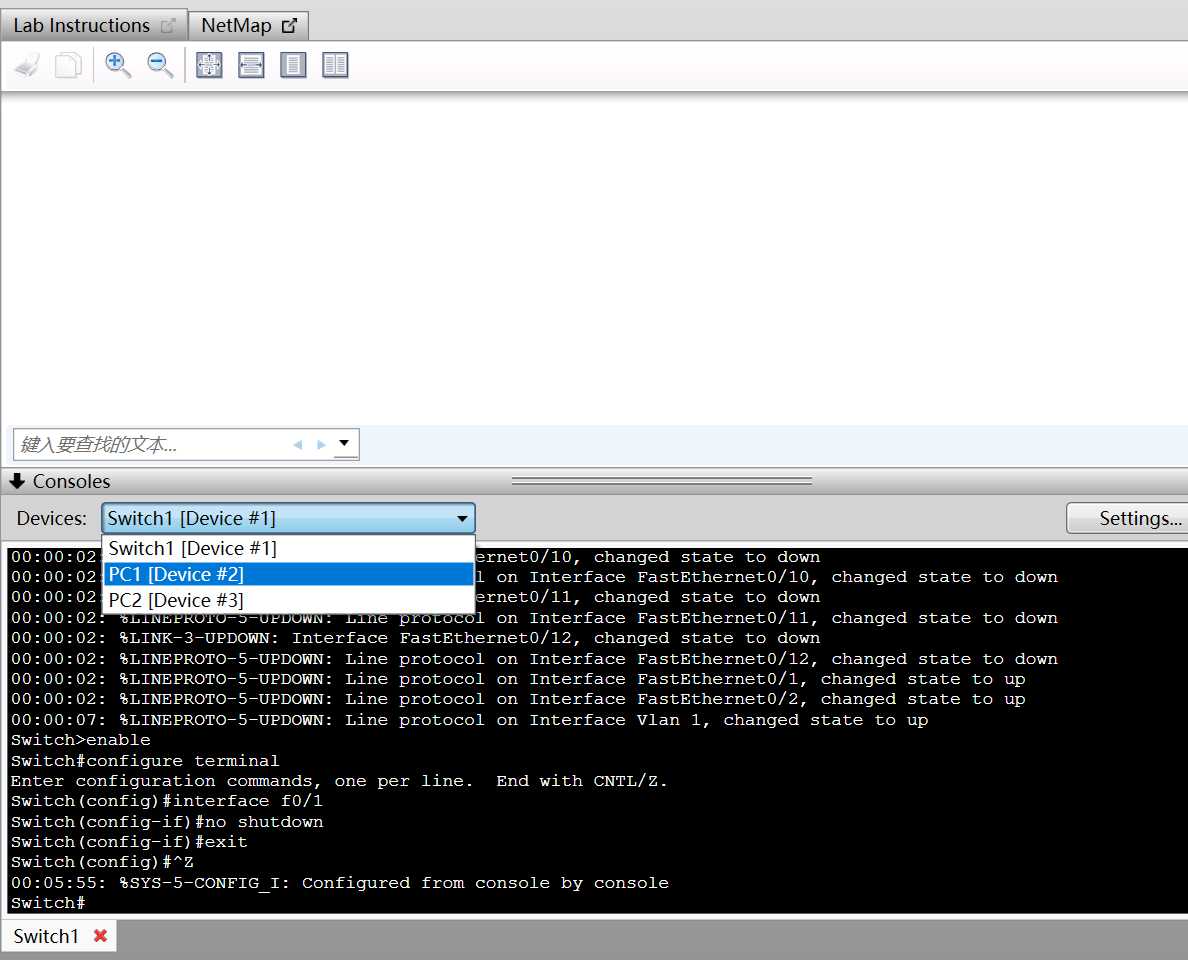
Task: Click the 'no shutdown' command line
Action: [167, 822]
